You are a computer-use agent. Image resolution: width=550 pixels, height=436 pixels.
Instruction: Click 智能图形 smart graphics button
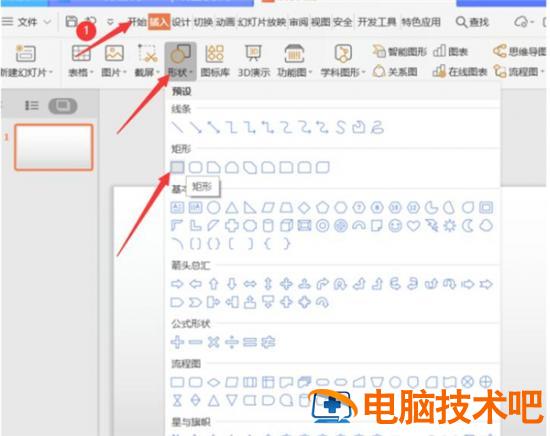(x=400, y=52)
